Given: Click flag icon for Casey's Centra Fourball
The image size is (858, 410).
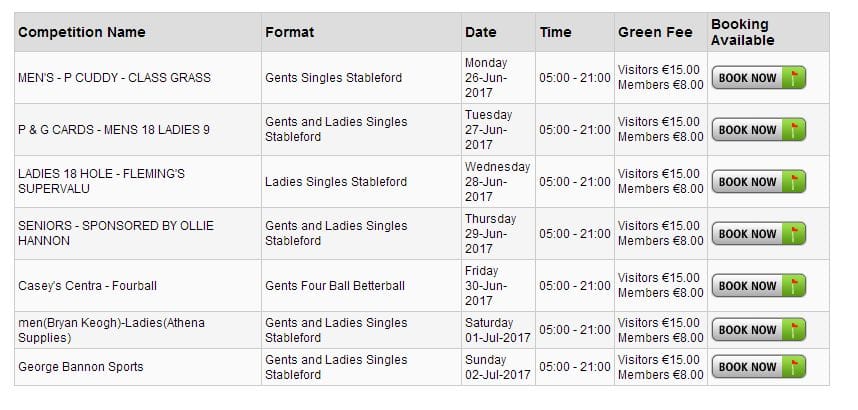Looking at the screenshot, I should (x=794, y=286).
